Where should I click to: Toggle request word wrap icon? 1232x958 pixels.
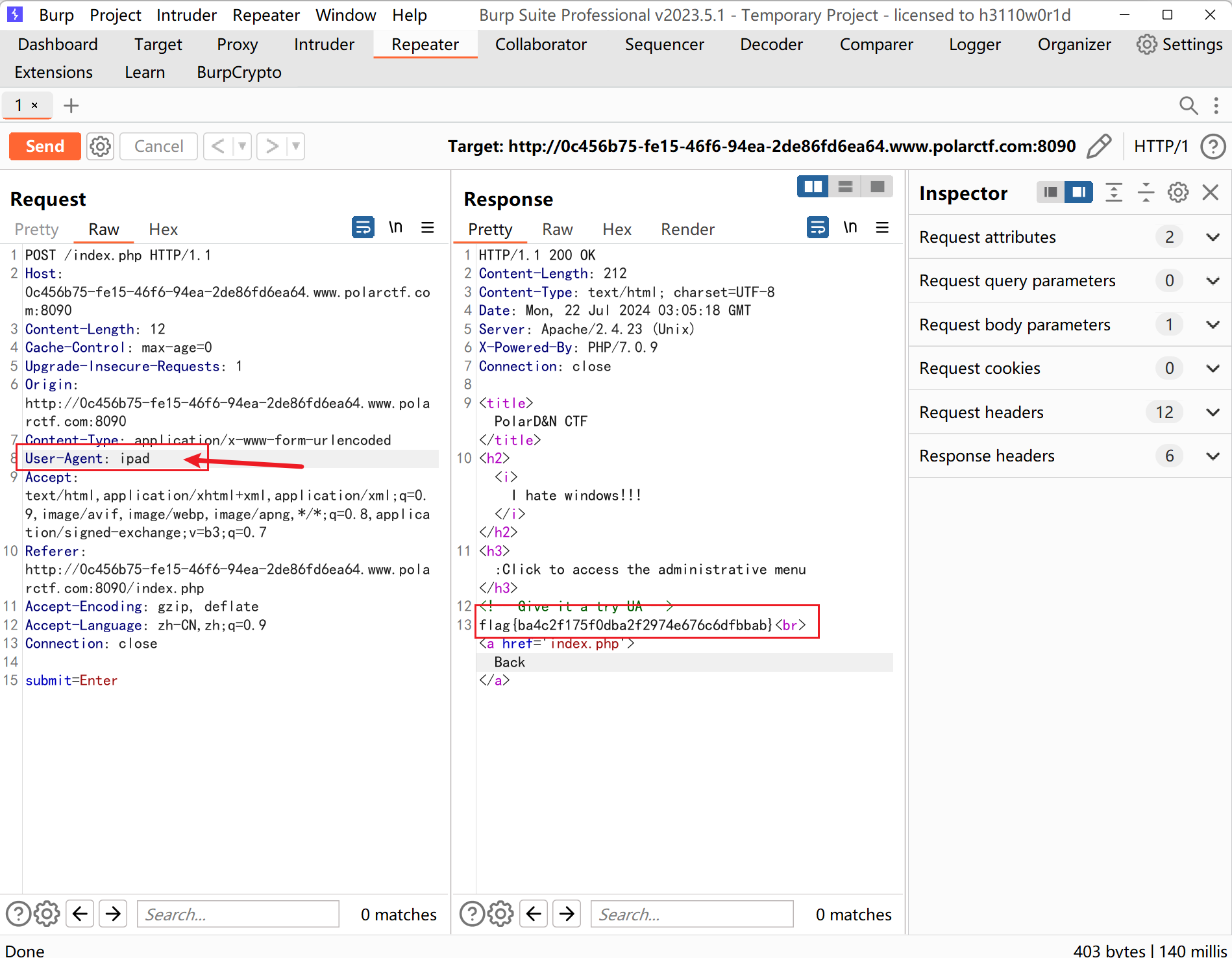[x=363, y=227]
